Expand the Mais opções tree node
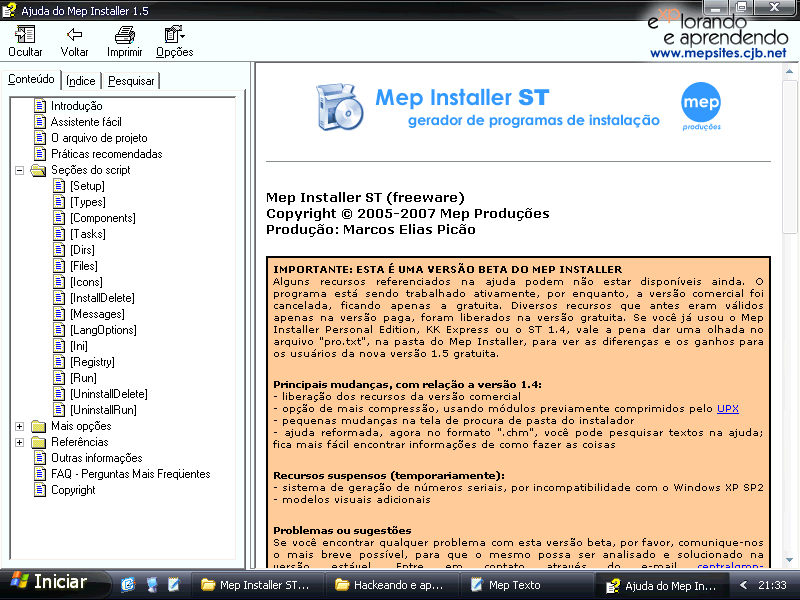The width and height of the screenshot is (800, 600). [x=19, y=427]
